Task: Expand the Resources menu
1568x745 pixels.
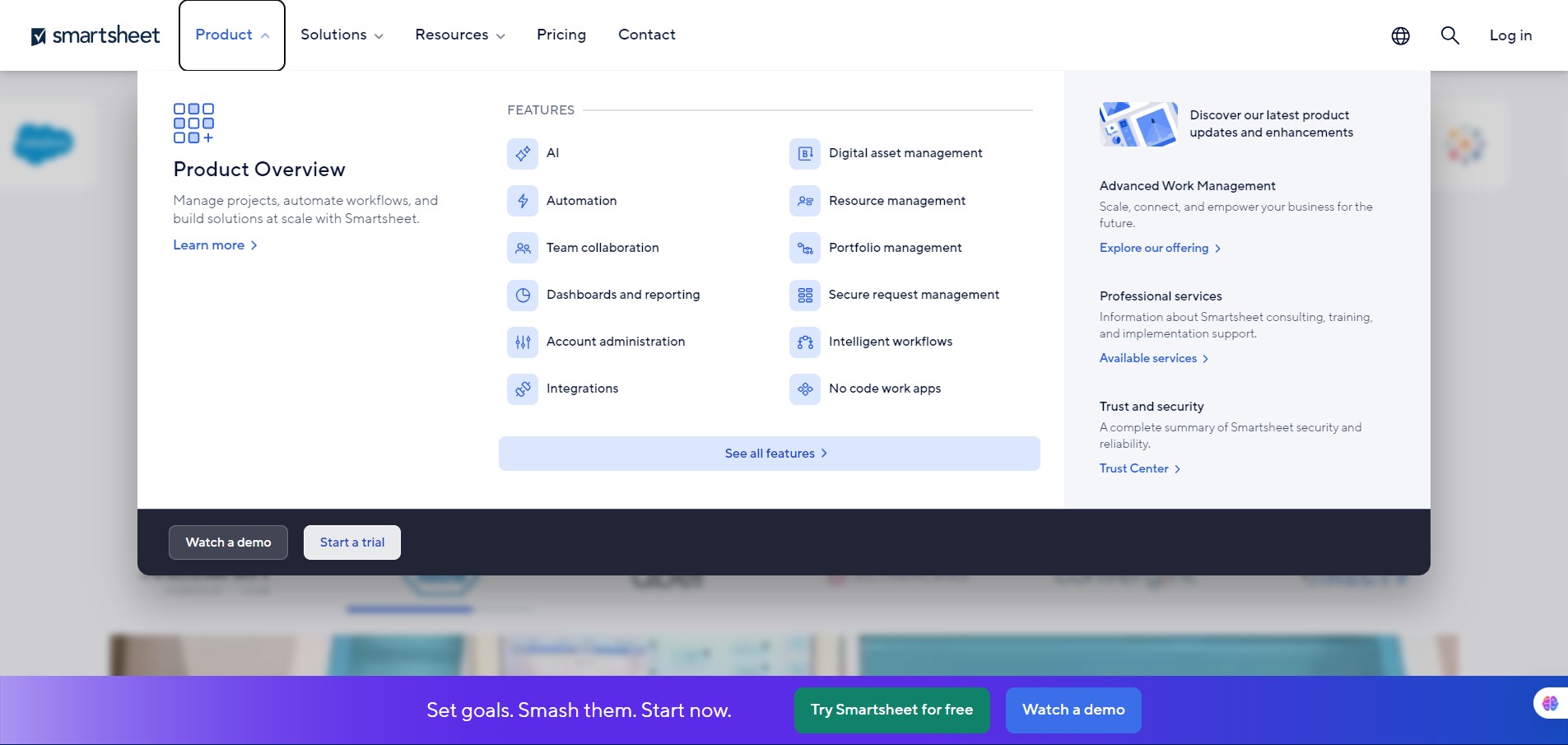Action: tap(460, 35)
